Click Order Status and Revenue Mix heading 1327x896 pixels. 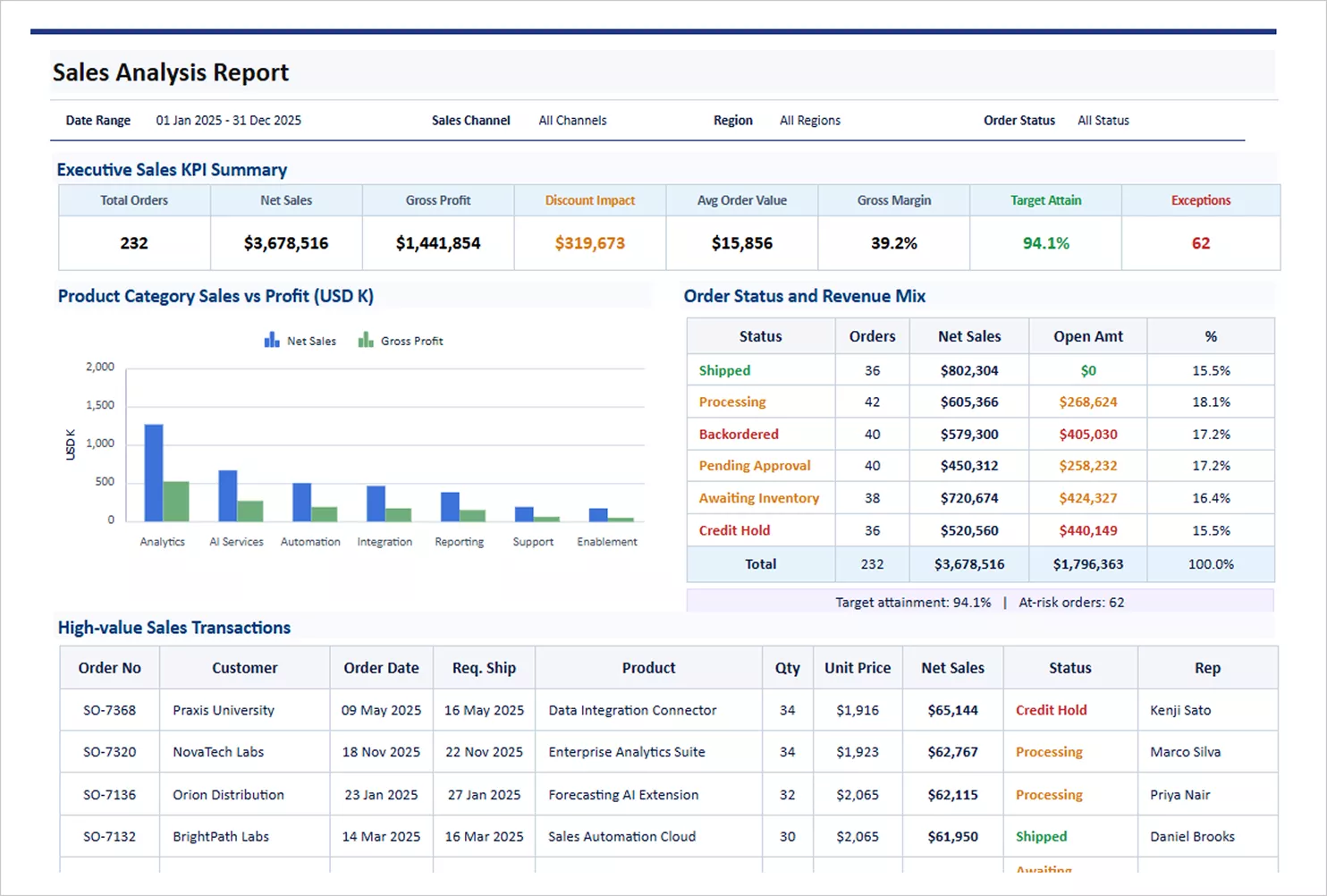tap(805, 296)
